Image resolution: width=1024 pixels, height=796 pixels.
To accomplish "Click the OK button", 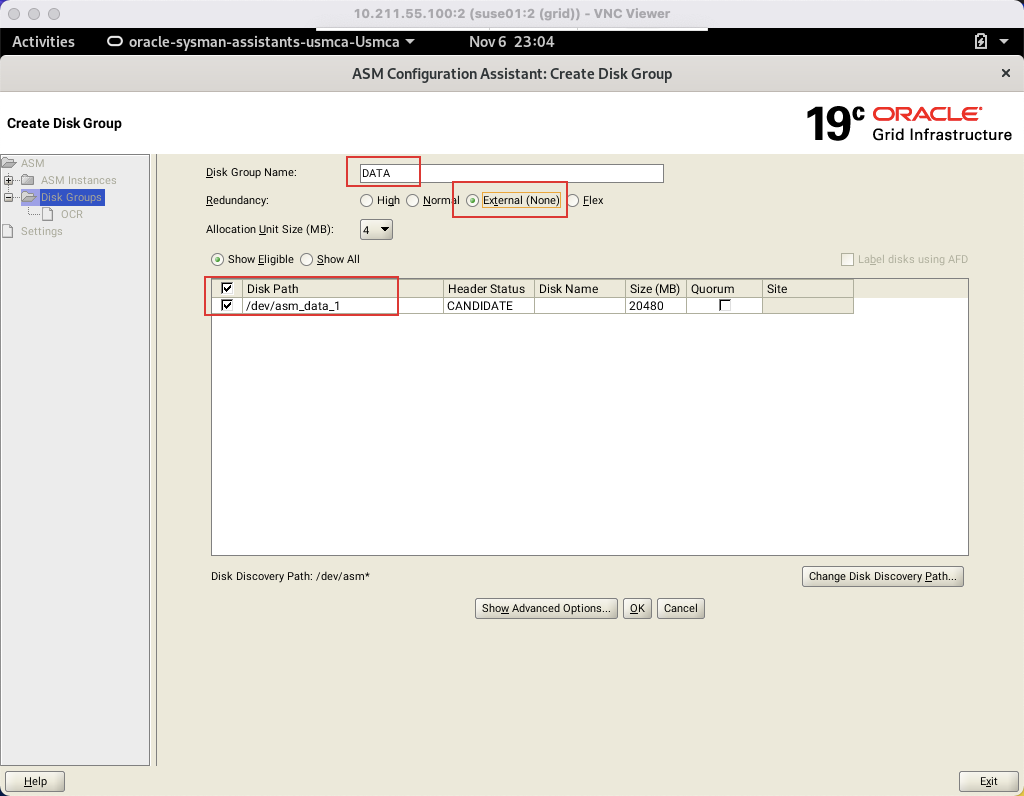I will click(x=637, y=608).
